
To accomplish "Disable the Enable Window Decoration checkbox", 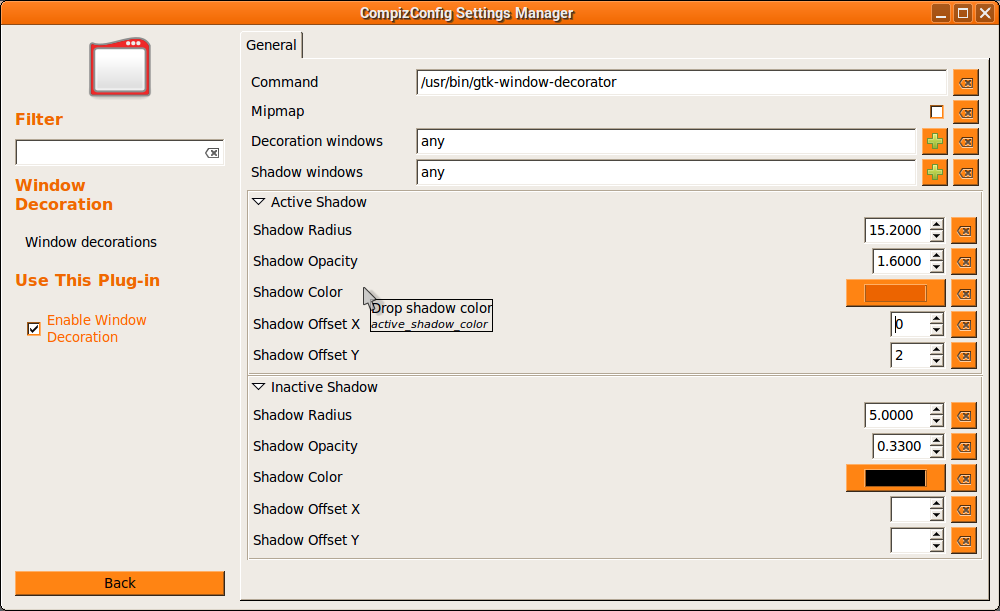I will (x=34, y=328).
